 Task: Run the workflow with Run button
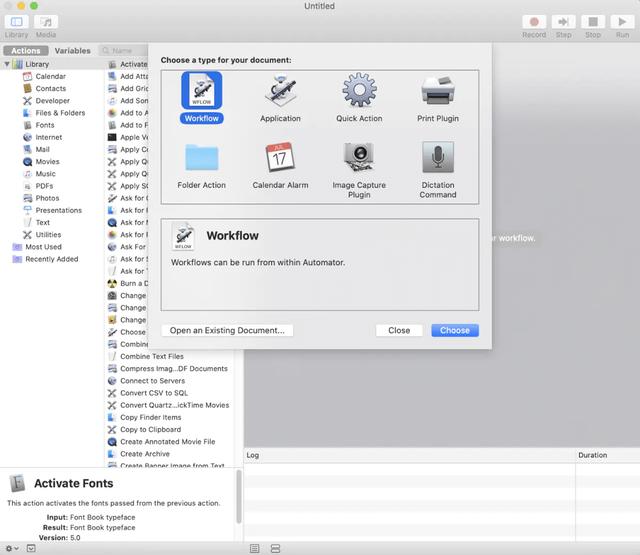click(x=622, y=22)
